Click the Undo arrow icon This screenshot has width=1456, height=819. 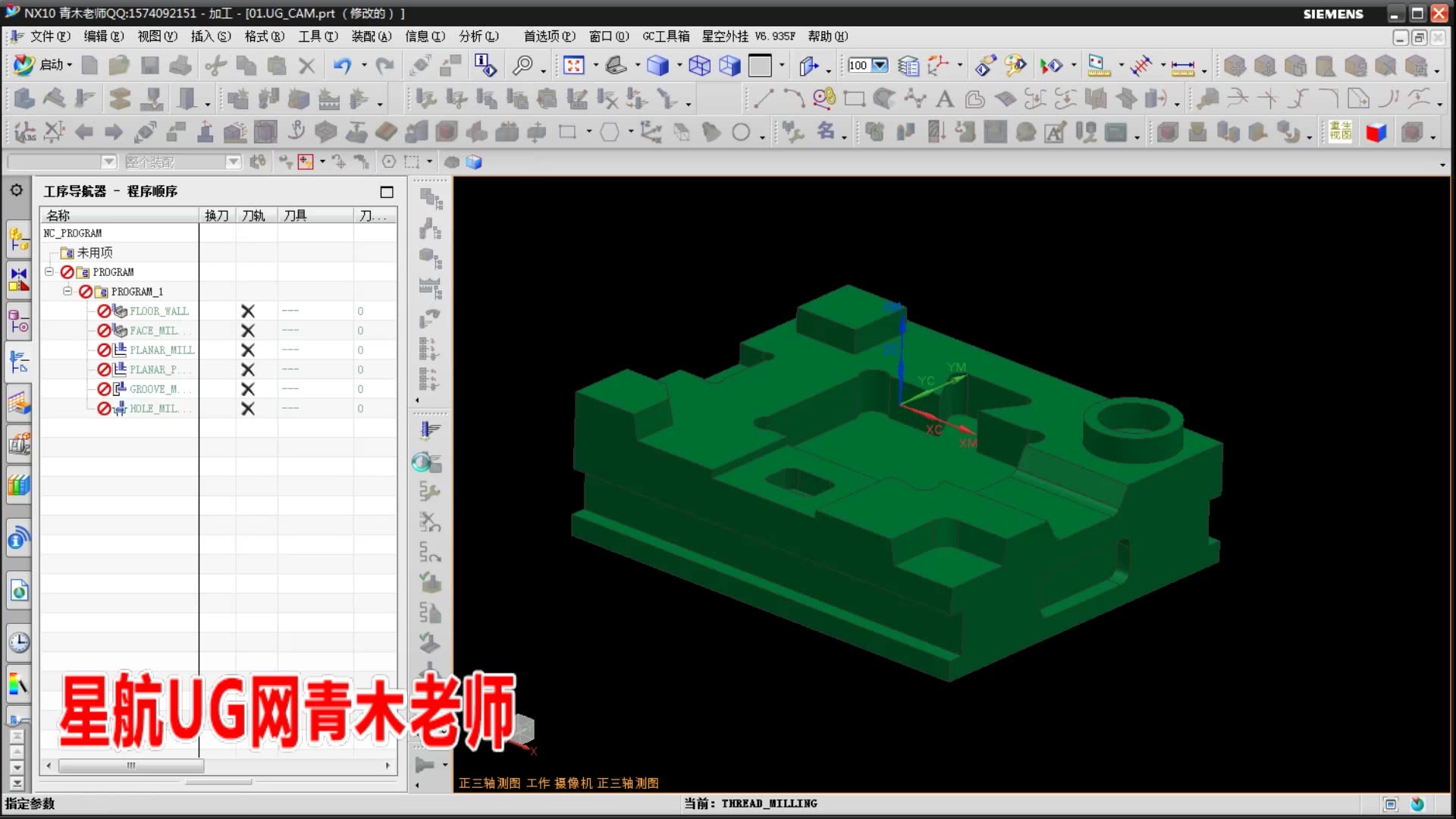(342, 66)
